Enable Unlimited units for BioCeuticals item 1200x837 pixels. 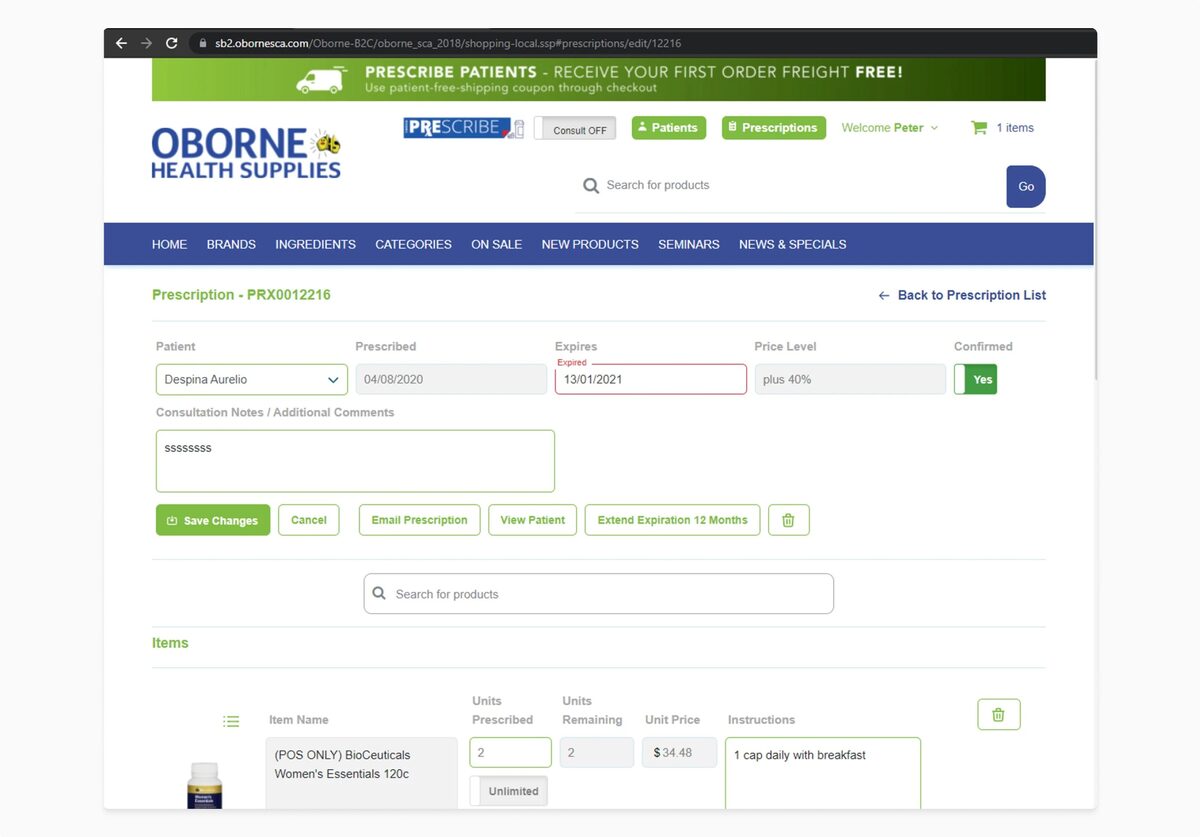(x=508, y=790)
